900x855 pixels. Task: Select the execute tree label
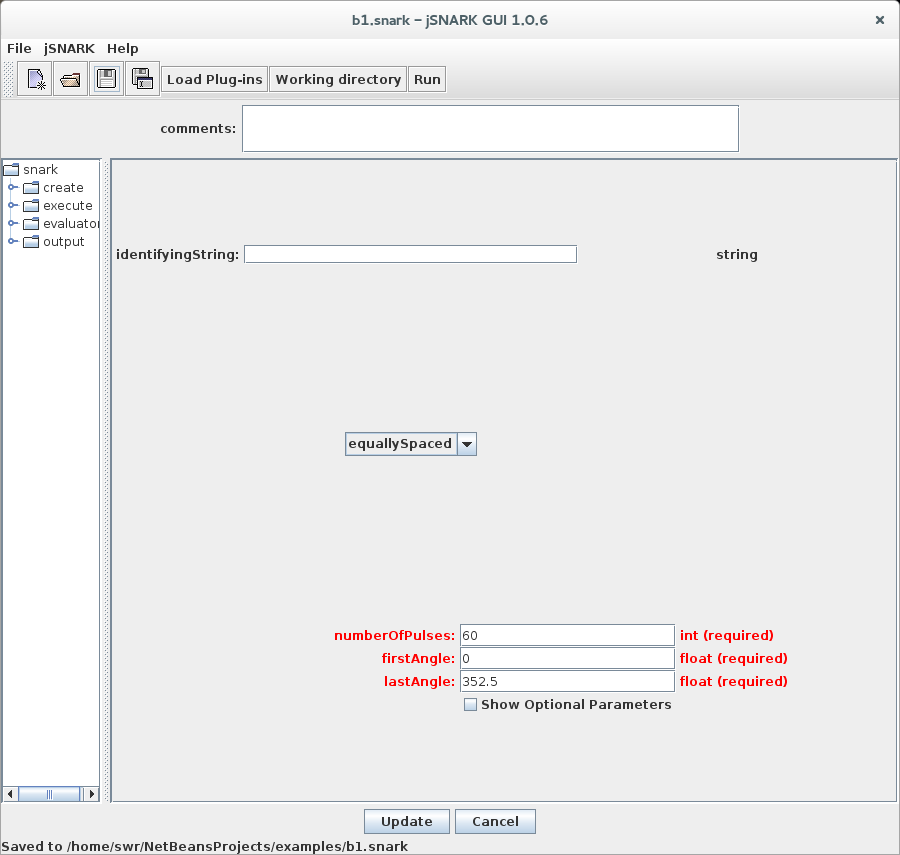point(68,205)
